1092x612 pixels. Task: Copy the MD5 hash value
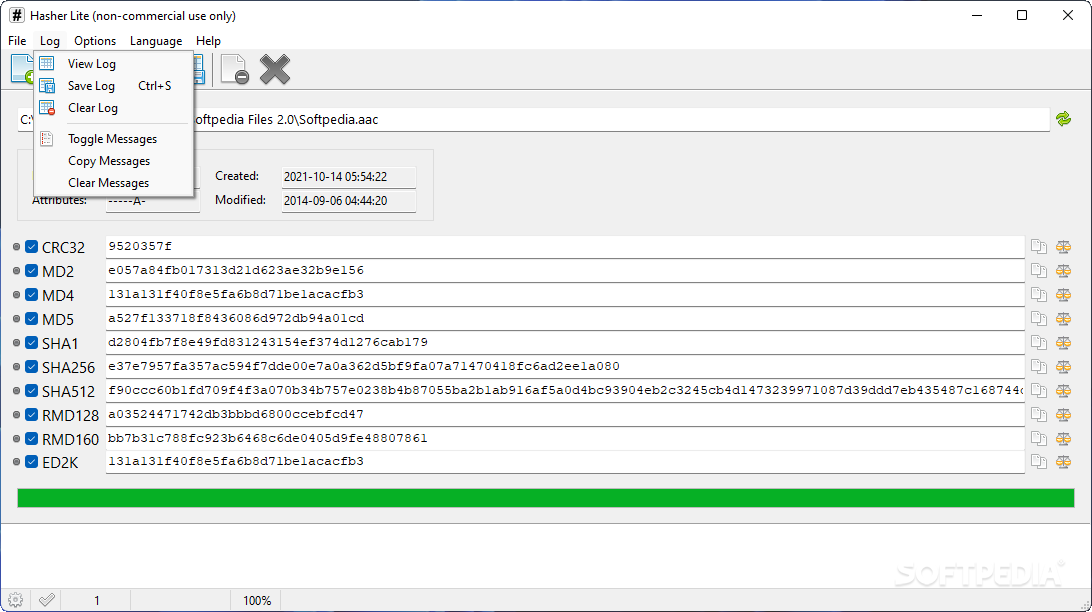point(1039,319)
